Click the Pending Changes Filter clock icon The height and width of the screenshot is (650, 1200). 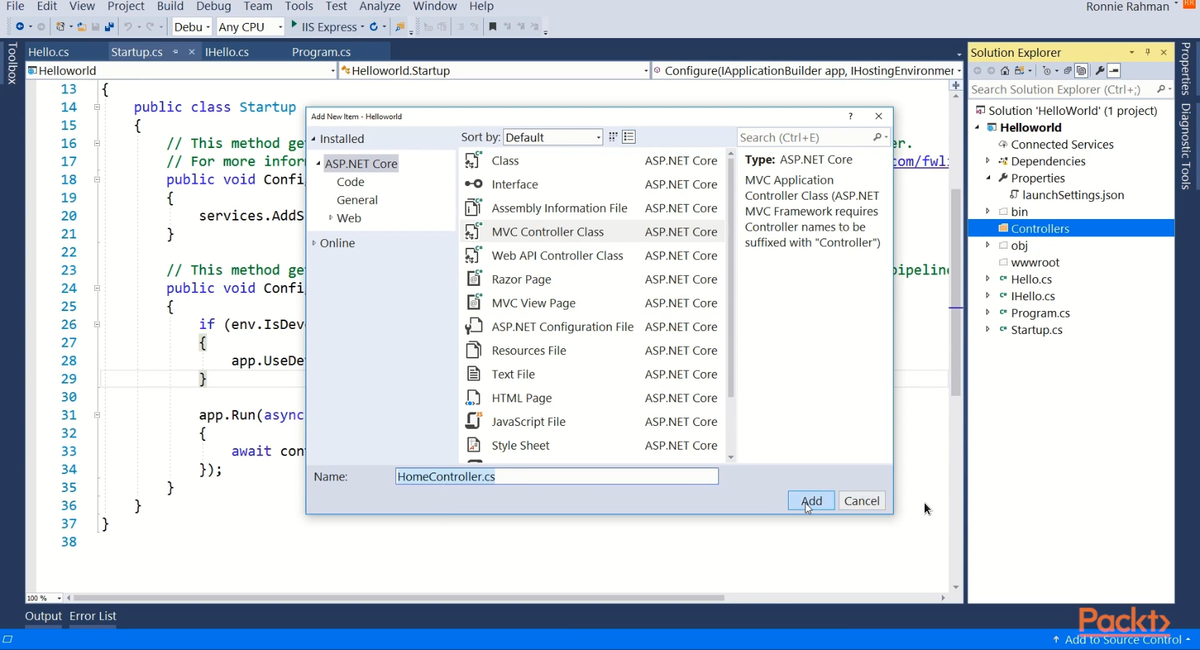[x=1046, y=71]
